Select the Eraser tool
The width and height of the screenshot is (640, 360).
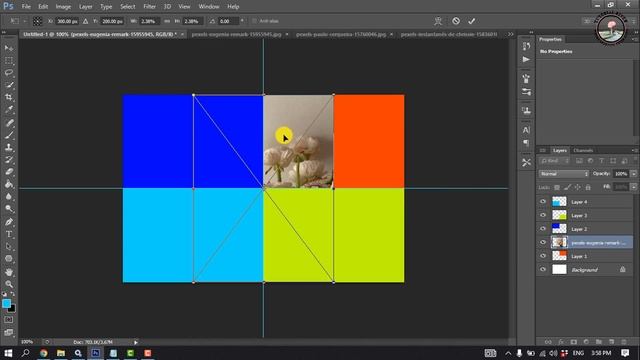(x=9, y=172)
